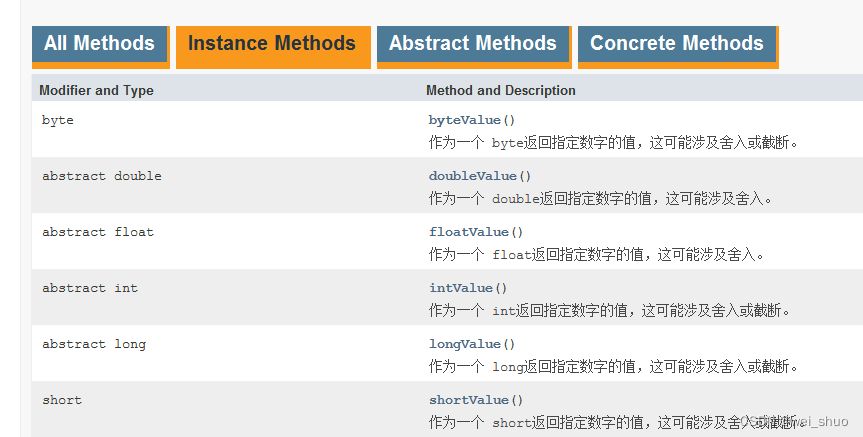Click the Method and Description column header

[x=501, y=90]
